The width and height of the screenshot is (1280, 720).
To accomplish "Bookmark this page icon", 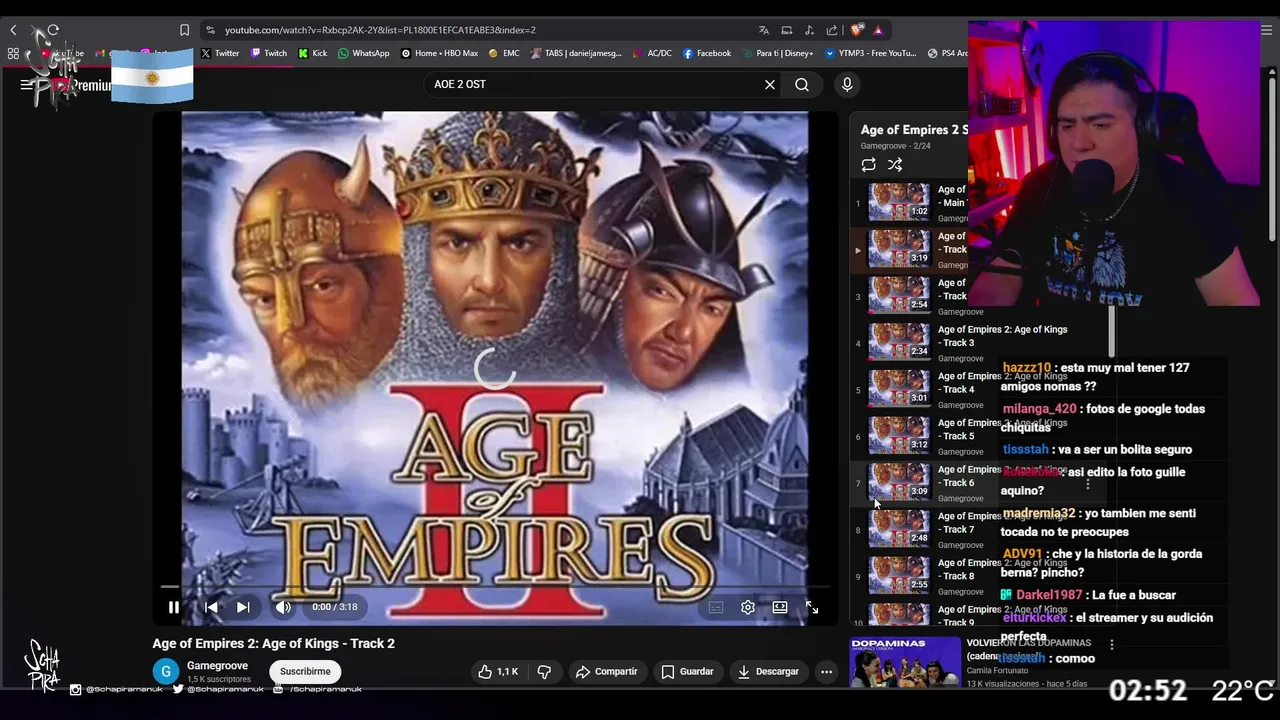I will (x=184, y=30).
